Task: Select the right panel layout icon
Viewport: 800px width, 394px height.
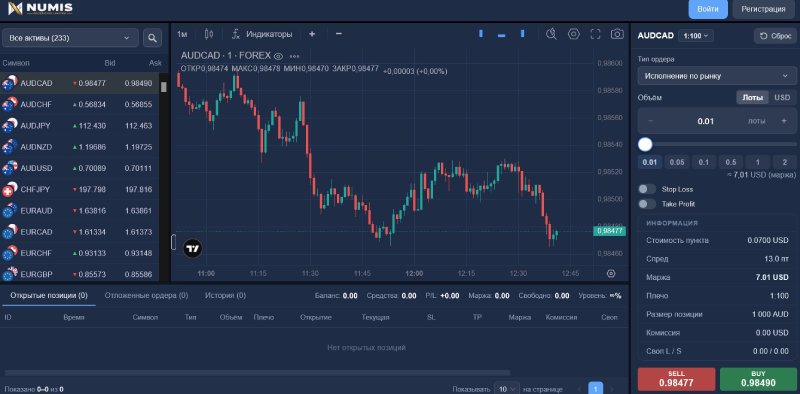Action: [x=522, y=34]
